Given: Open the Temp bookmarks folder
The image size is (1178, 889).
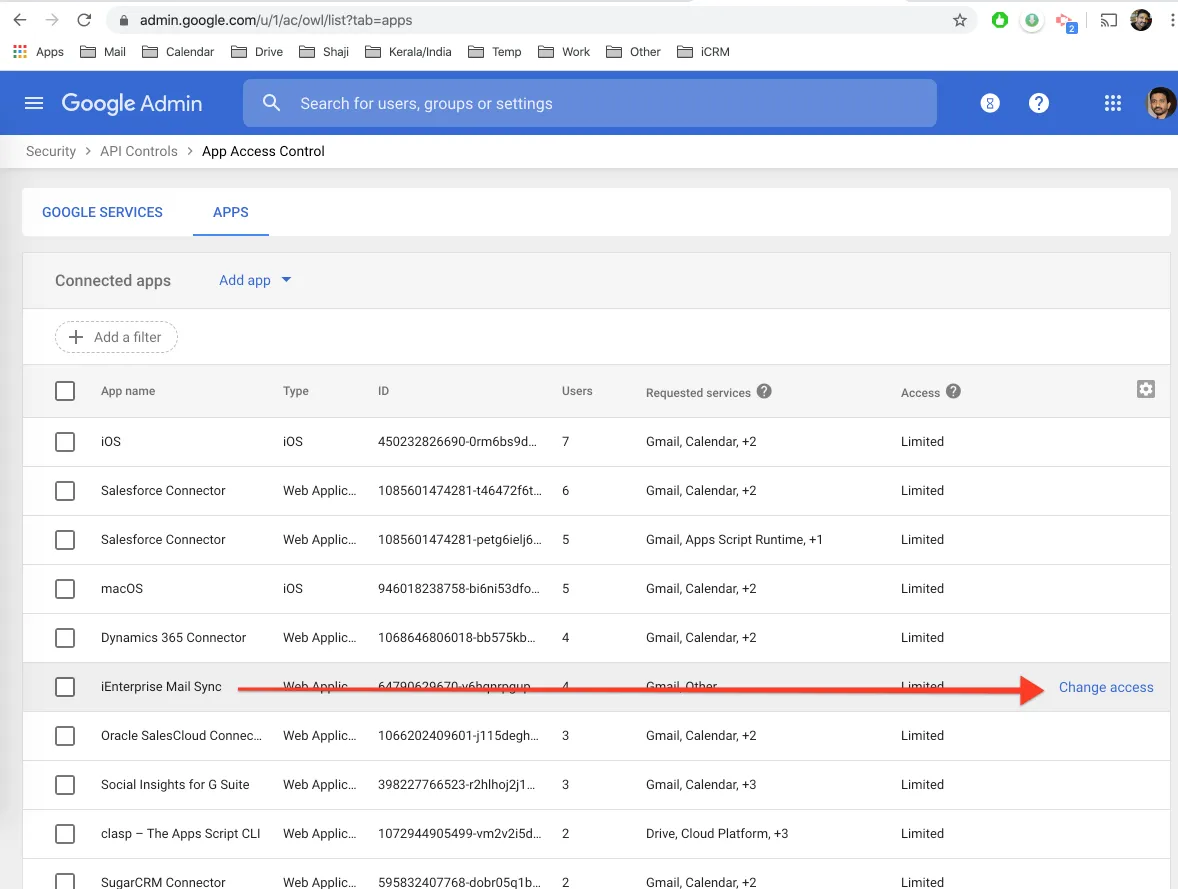Looking at the screenshot, I should (494, 52).
